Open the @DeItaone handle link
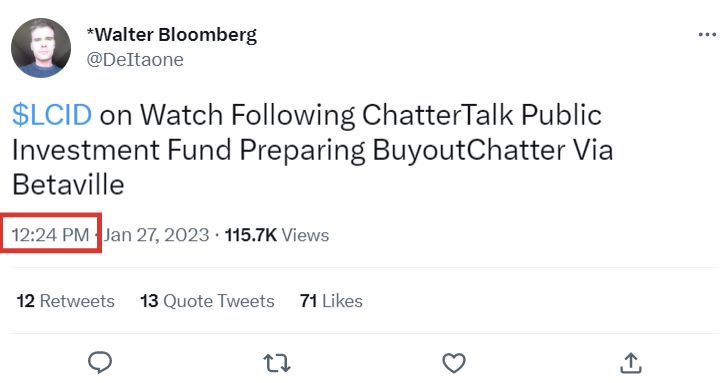The height and width of the screenshot is (383, 726). click(135, 60)
